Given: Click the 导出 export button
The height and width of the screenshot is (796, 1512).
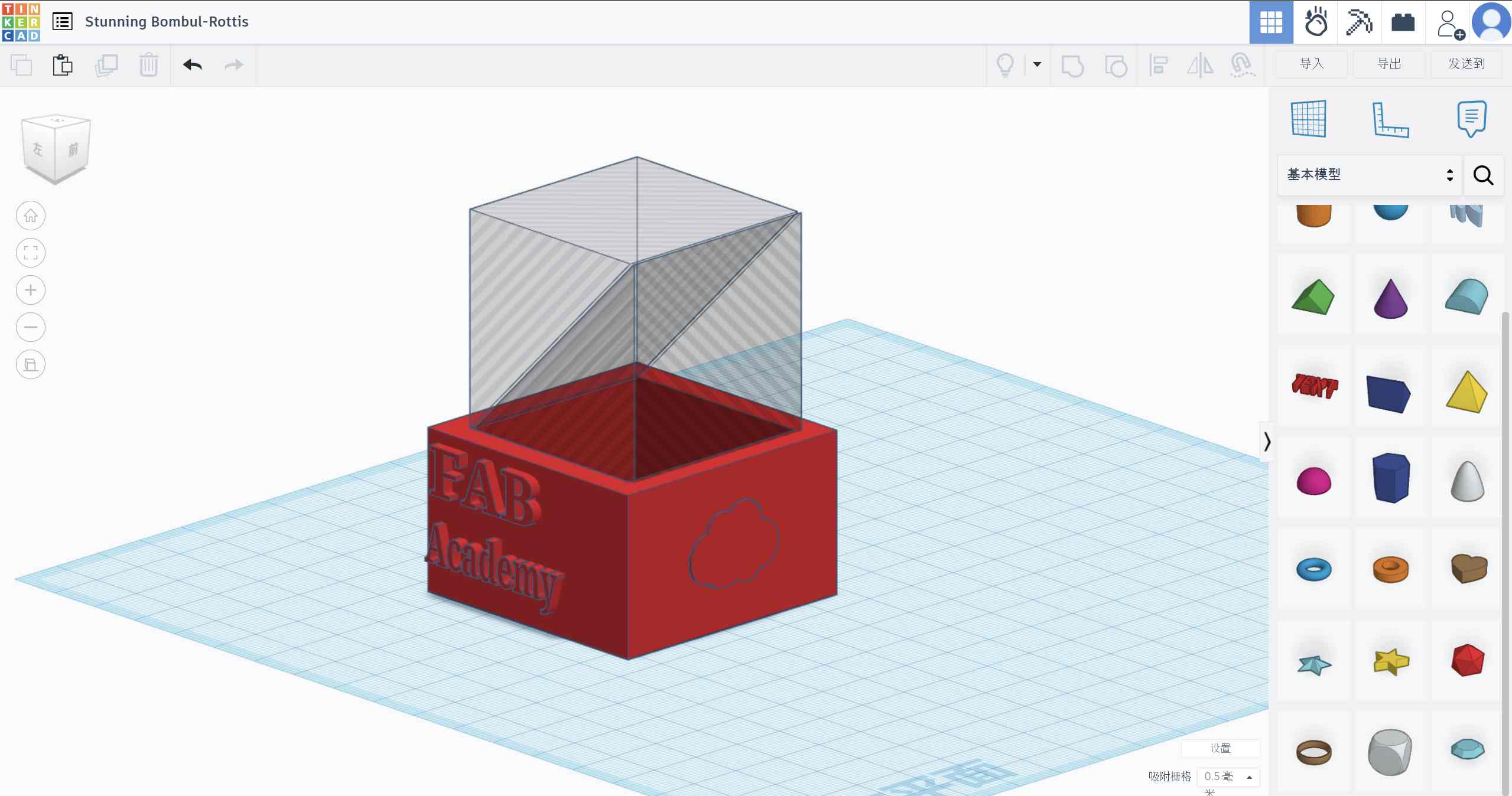Looking at the screenshot, I should [1389, 64].
